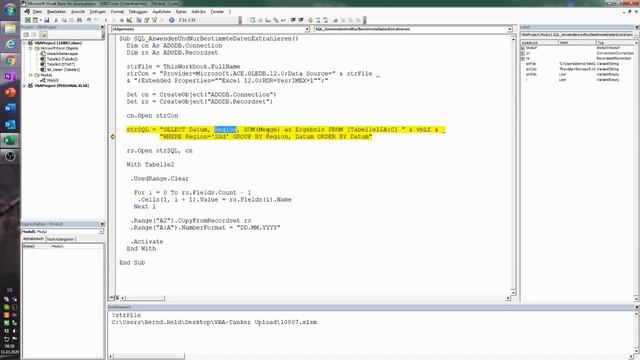The image size is (640, 360).
Task: Click the Find binoculars toolbar icon
Action: 79,20
